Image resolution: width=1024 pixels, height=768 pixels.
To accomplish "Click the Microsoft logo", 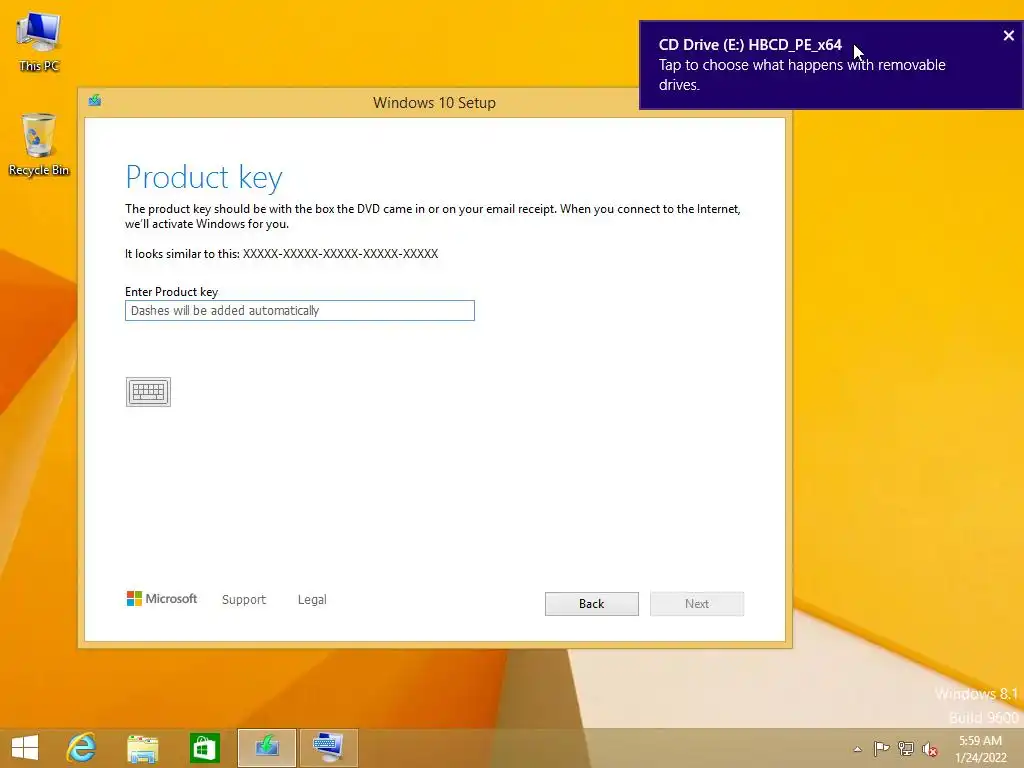I will coord(161,598).
